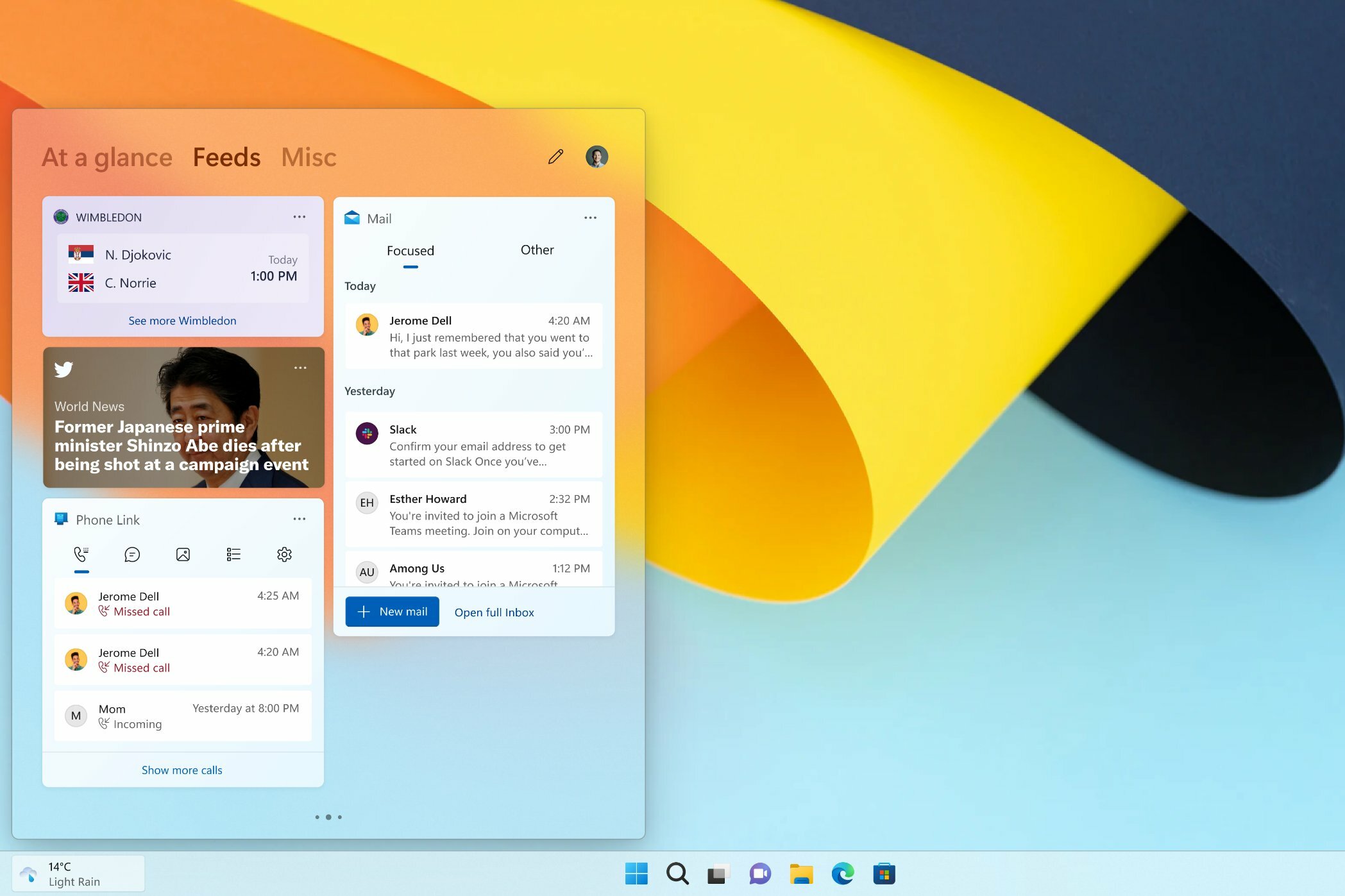1345x896 pixels.
Task: Open the Djokovic vs Norrie match card
Action: coord(183,269)
